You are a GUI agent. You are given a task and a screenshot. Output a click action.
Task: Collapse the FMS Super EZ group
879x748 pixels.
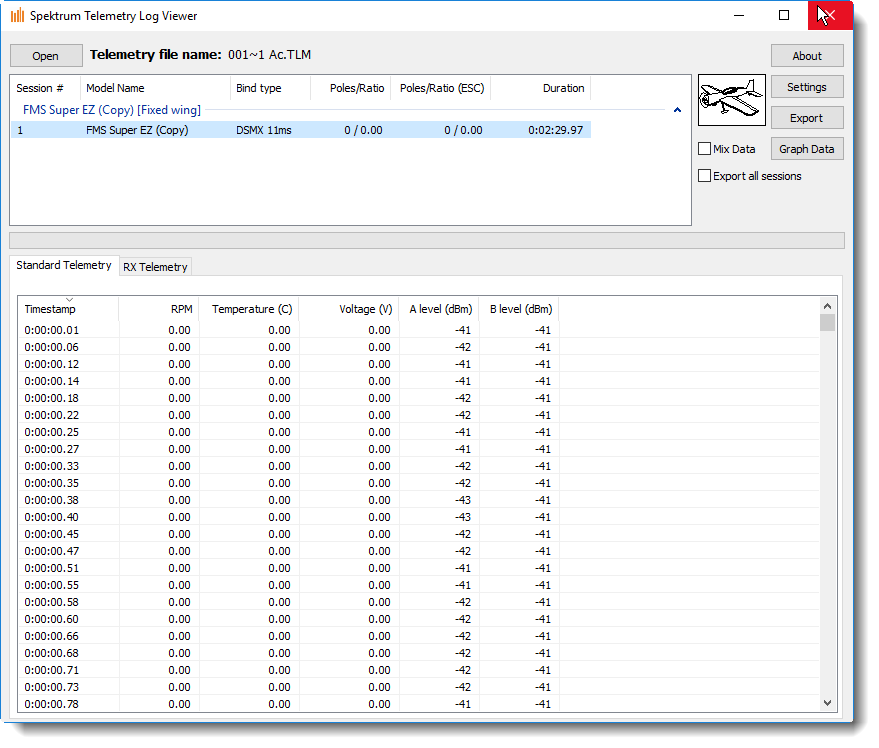point(677,110)
